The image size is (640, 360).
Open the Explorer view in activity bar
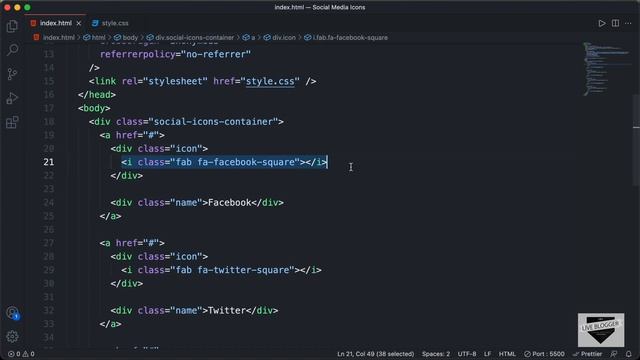click(x=12, y=26)
